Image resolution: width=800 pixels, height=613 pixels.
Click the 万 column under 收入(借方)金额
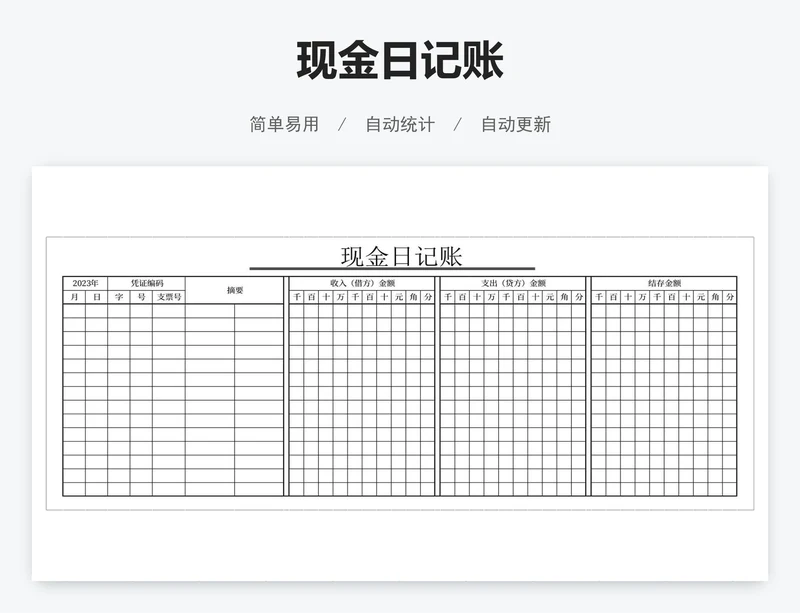pos(340,297)
